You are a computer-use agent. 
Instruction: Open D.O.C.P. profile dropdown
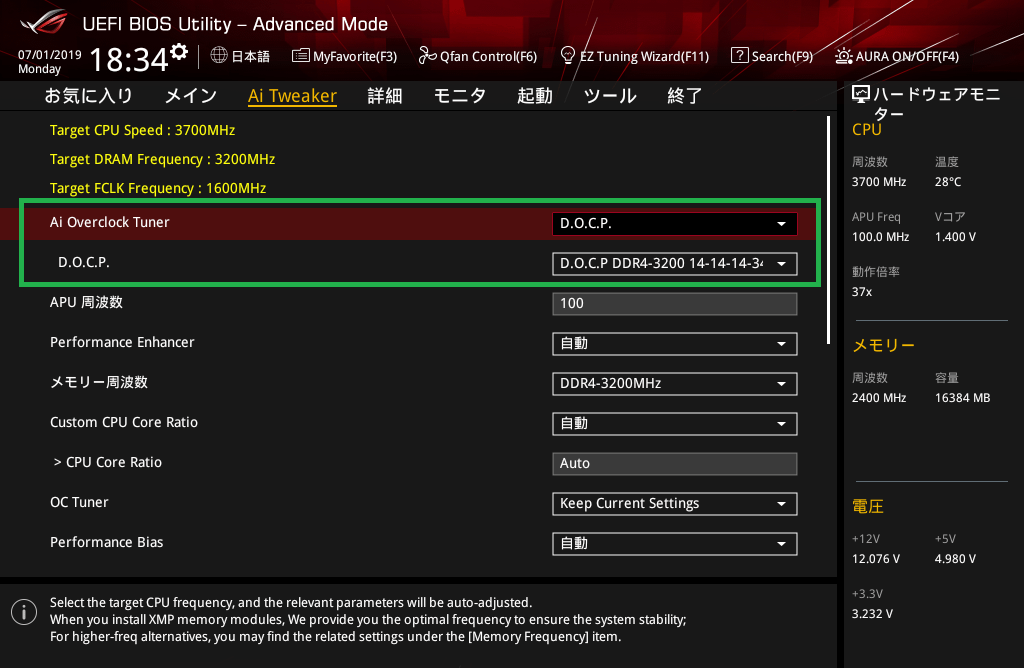pos(675,264)
